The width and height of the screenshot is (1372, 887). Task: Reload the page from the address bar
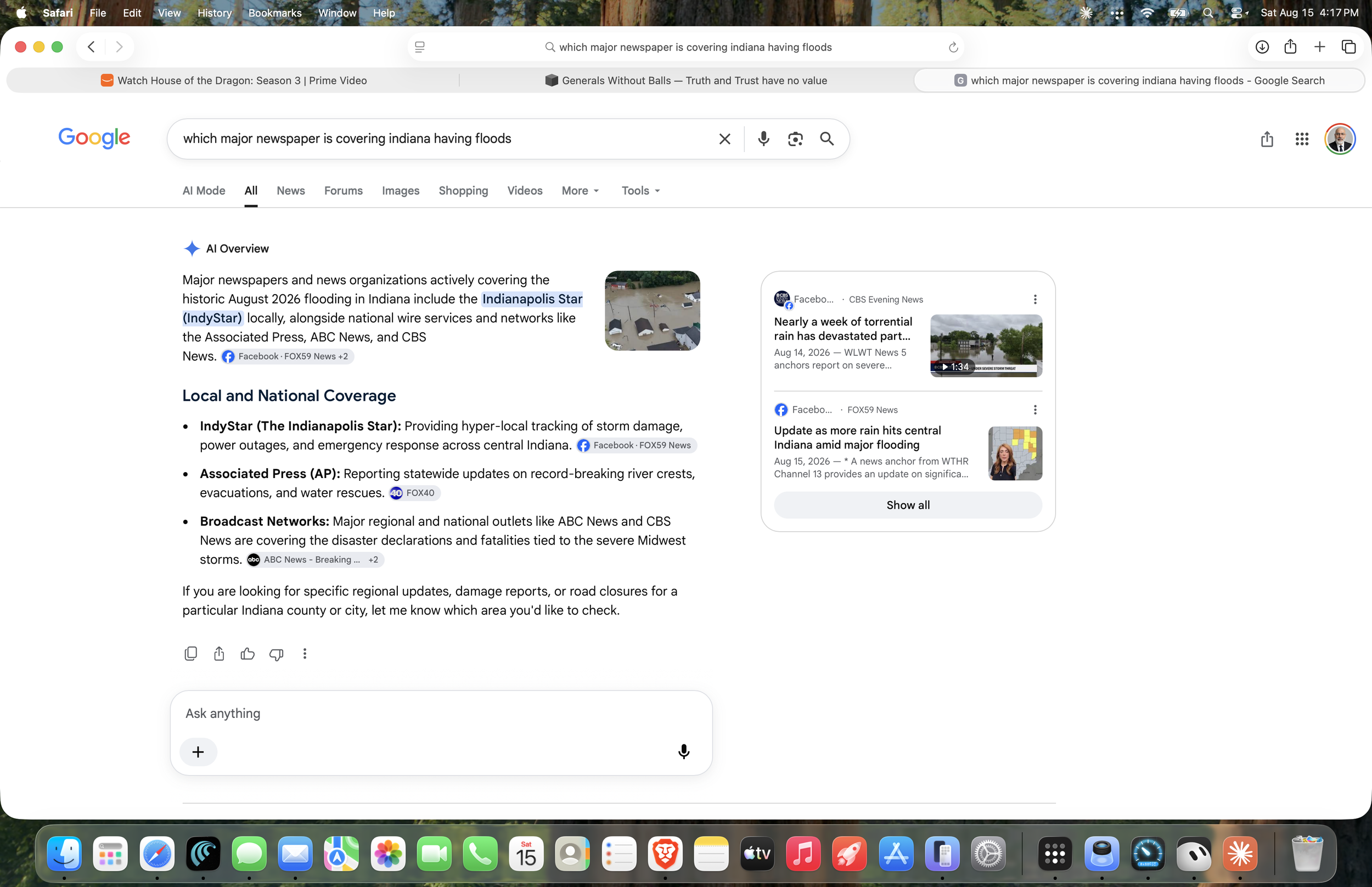click(x=953, y=47)
